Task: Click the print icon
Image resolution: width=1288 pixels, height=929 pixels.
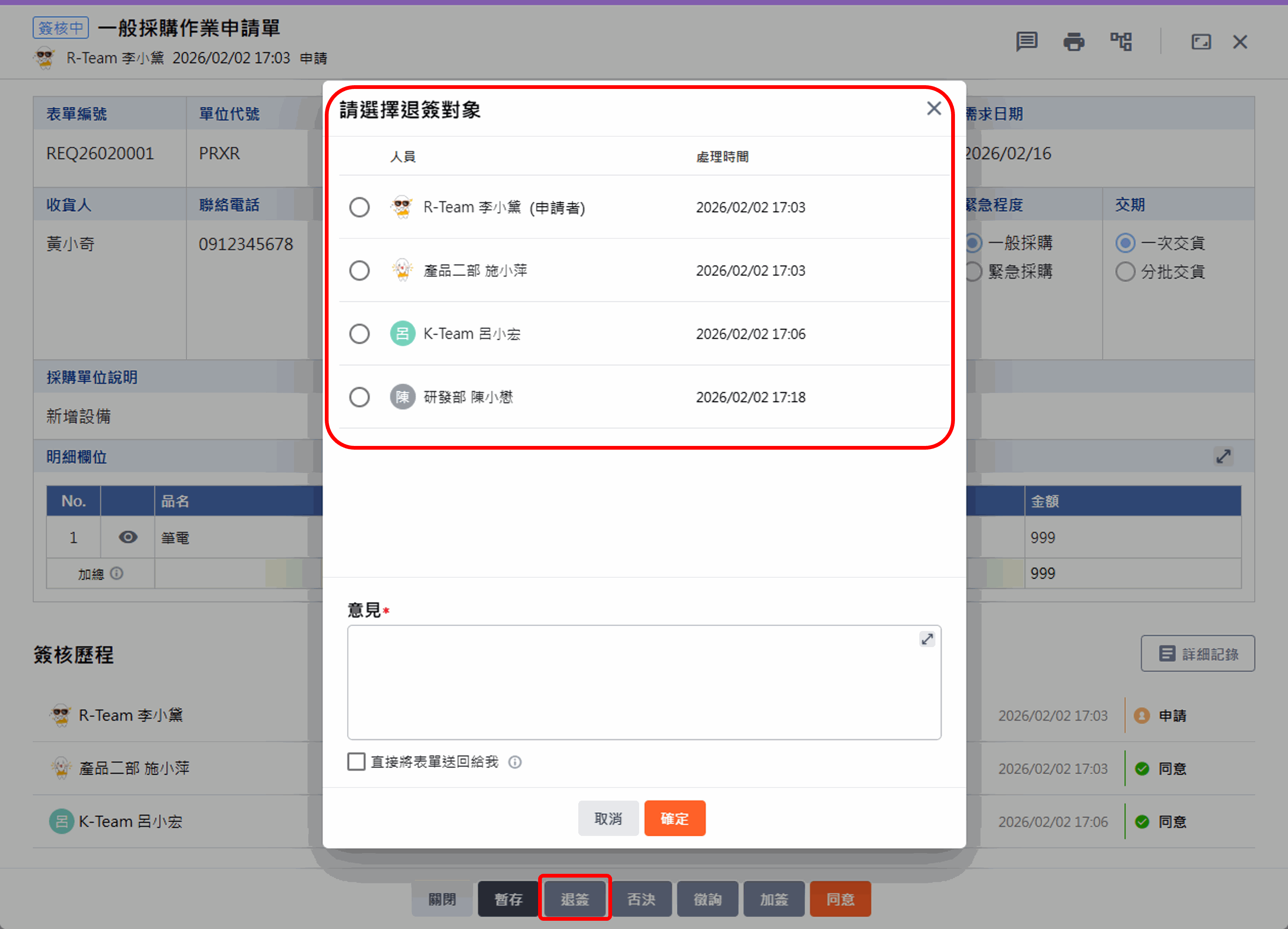Action: click(x=1073, y=41)
